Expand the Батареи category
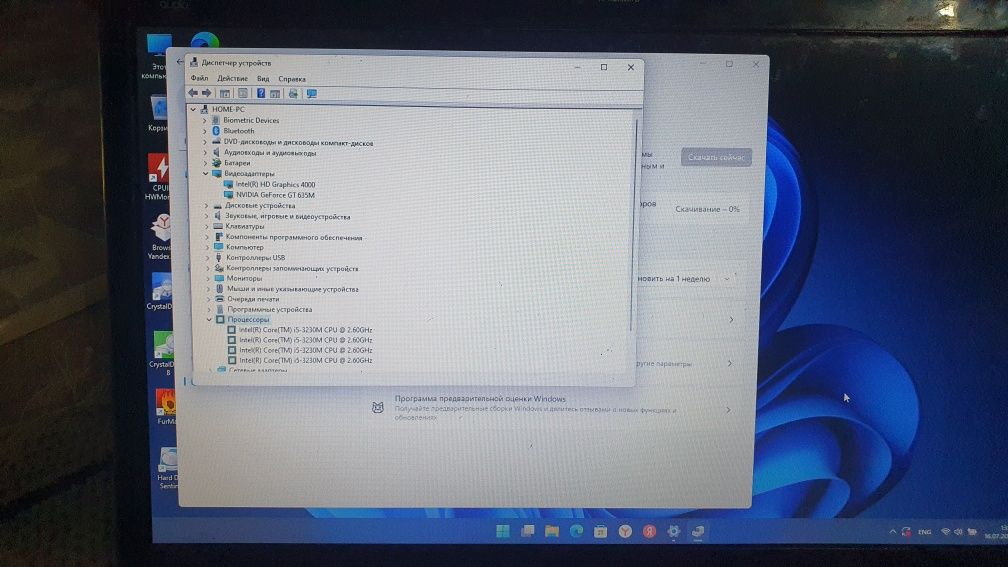1008x567 pixels. tap(206, 163)
